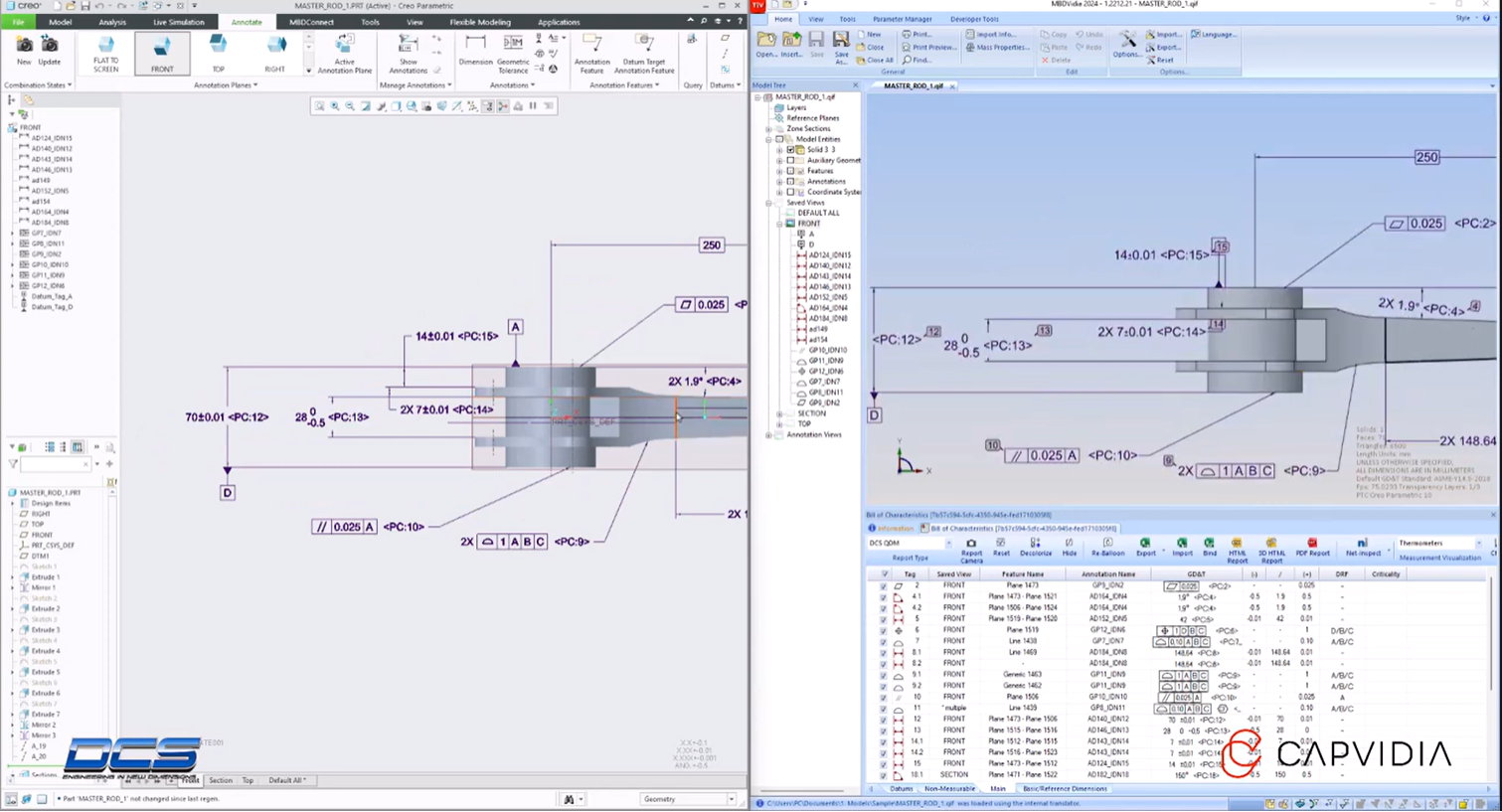Toggle the Solid 3 3 checkbox
1502x812 pixels.
[790, 150]
